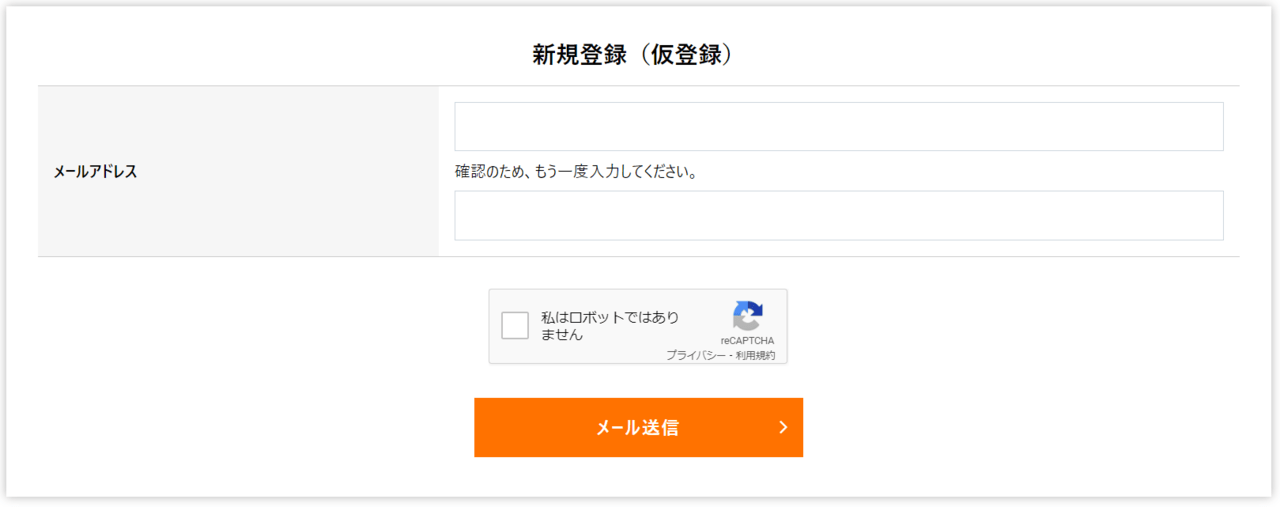1280x507 pixels.
Task: Click the first メールアドレス input field
Action: pos(839,126)
